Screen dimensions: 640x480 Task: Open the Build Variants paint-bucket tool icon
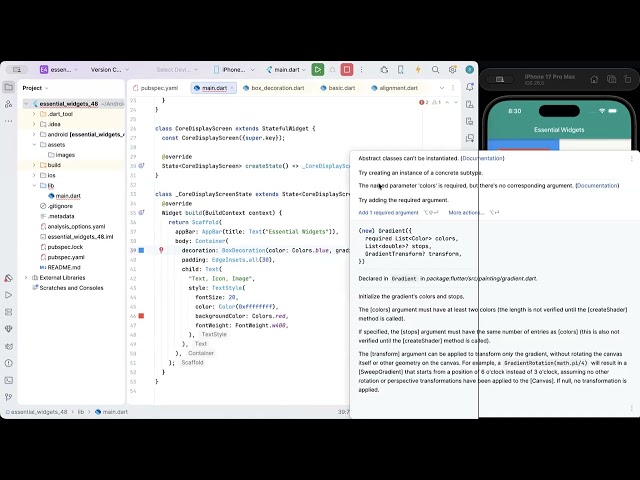pyautogui.click(x=8, y=278)
